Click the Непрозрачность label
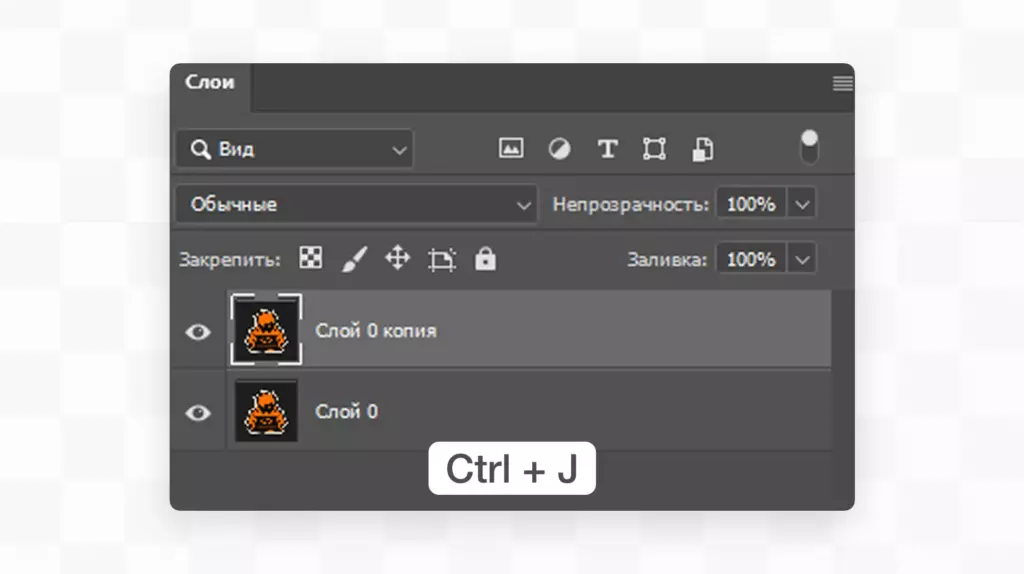This screenshot has width=1024, height=574. [630, 205]
